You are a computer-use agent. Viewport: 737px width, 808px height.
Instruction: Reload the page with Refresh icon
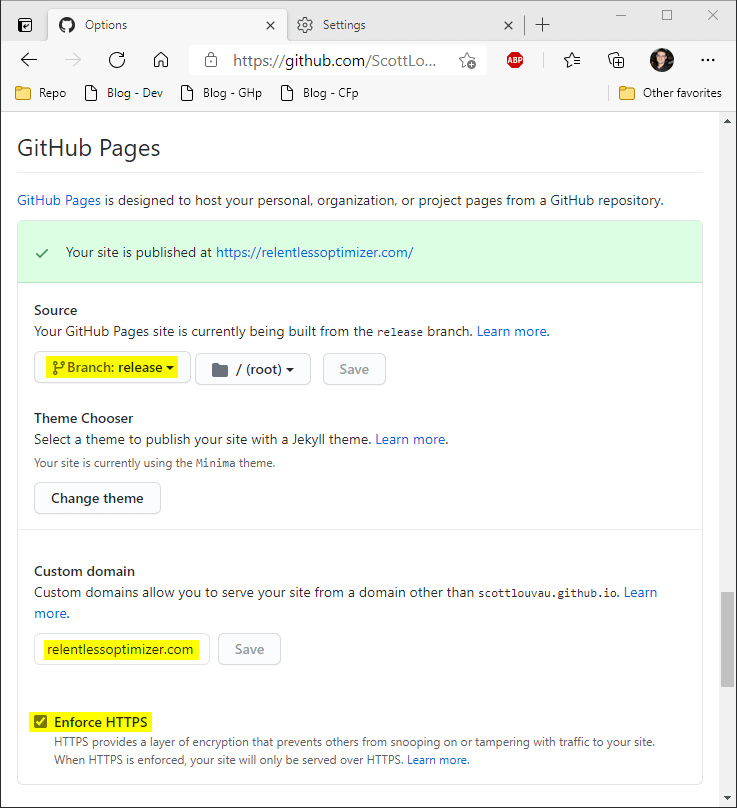117,60
